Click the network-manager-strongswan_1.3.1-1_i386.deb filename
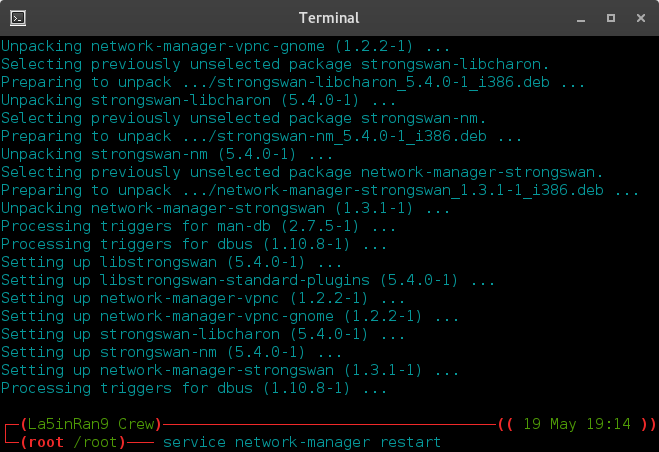The image size is (659, 452). click(410, 190)
